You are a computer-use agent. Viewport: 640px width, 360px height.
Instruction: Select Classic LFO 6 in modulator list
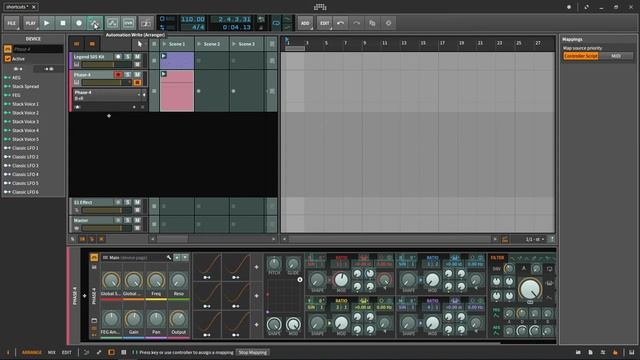click(x=25, y=192)
